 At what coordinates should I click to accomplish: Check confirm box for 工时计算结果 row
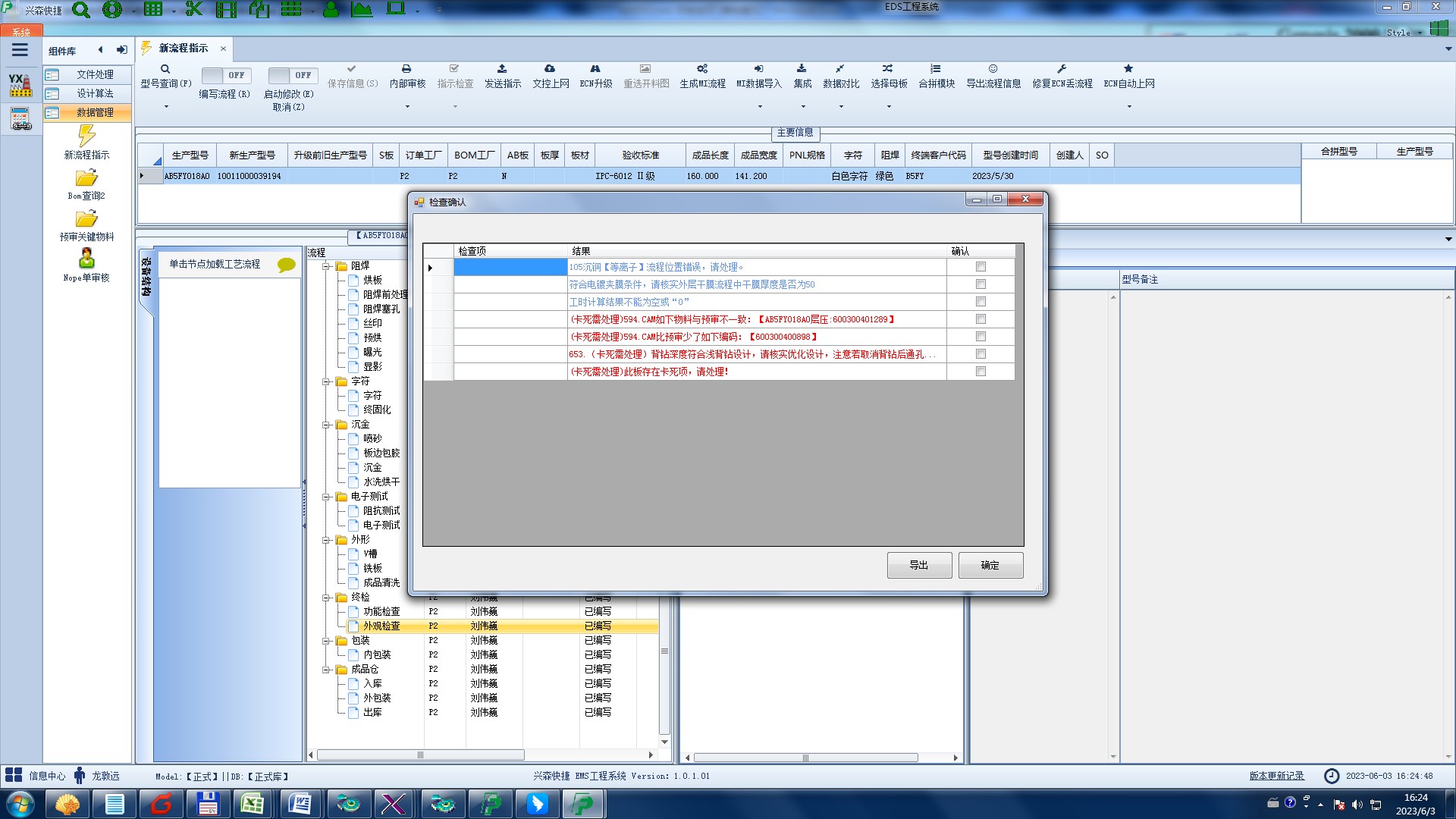coord(981,302)
